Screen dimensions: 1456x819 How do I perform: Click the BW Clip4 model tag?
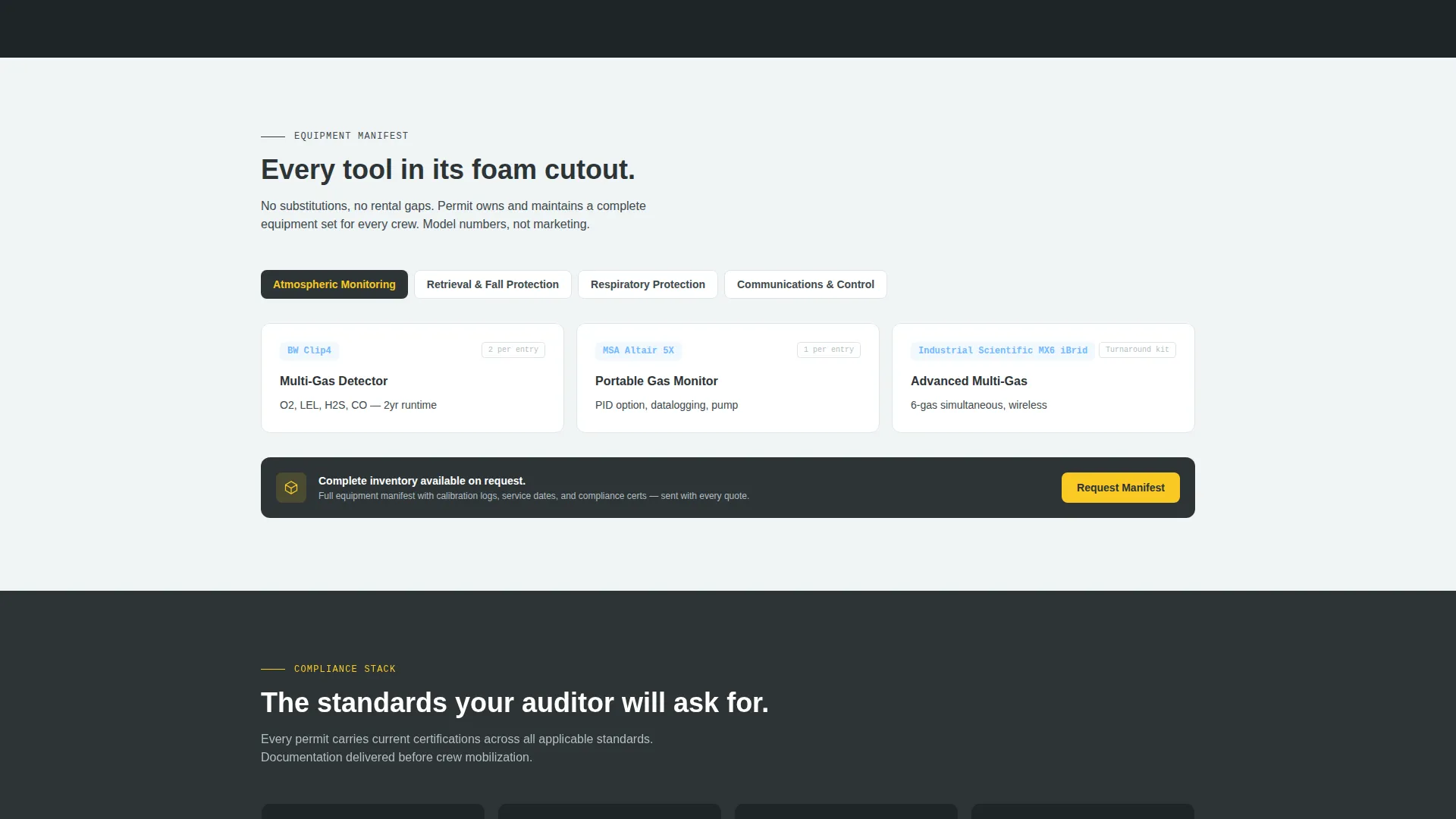309,350
